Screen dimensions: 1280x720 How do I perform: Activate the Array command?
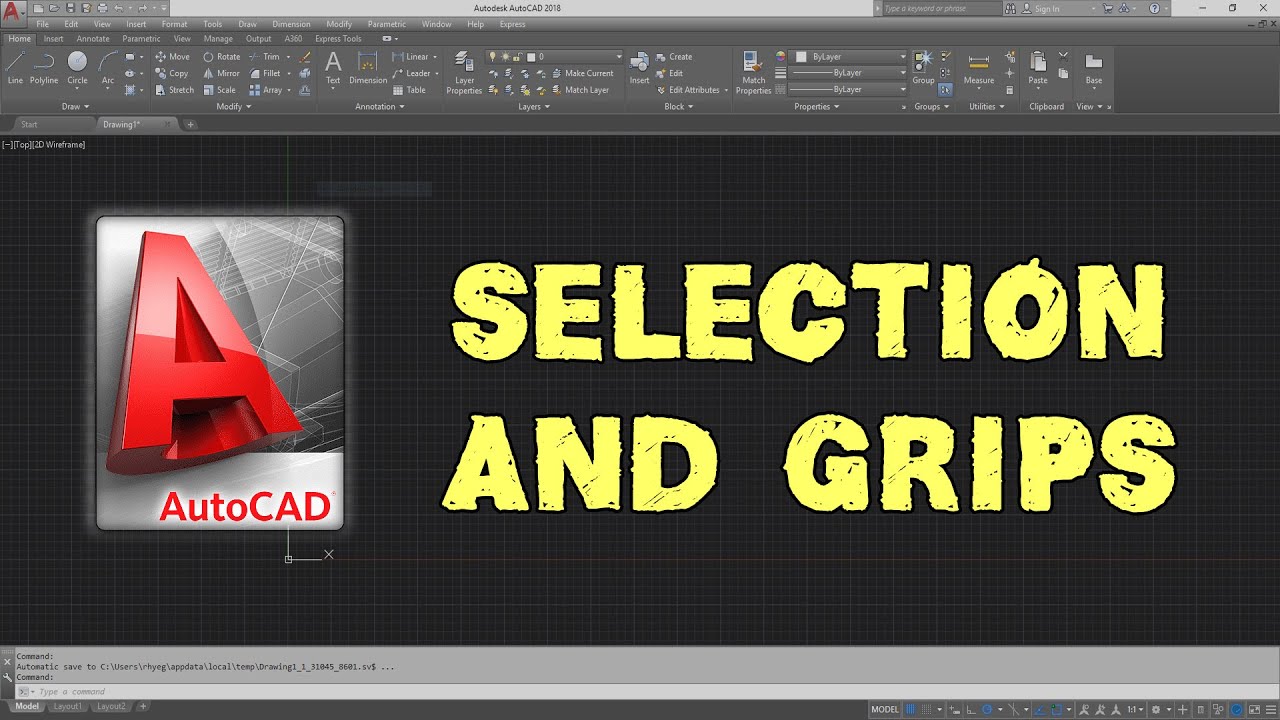(x=266, y=90)
